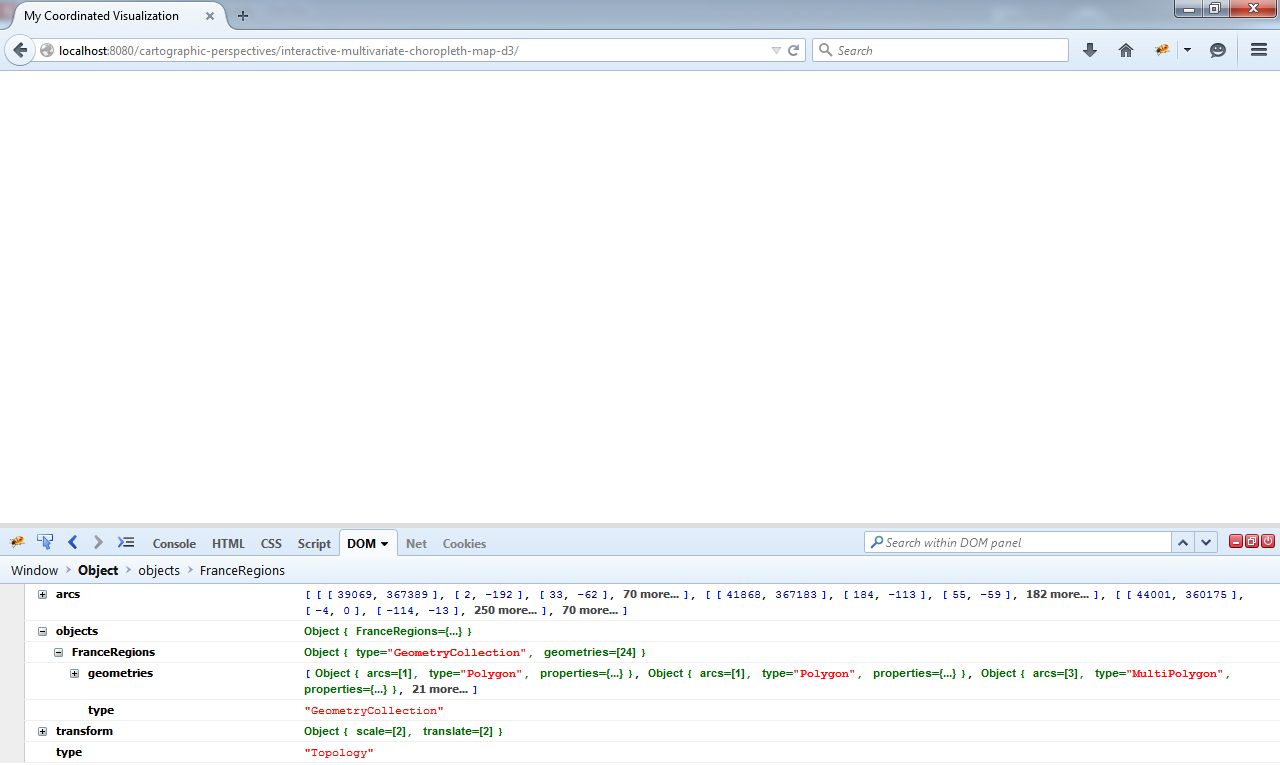Image resolution: width=1280 pixels, height=765 pixels.
Task: Open Firebug in a new window
Action: [1252, 541]
